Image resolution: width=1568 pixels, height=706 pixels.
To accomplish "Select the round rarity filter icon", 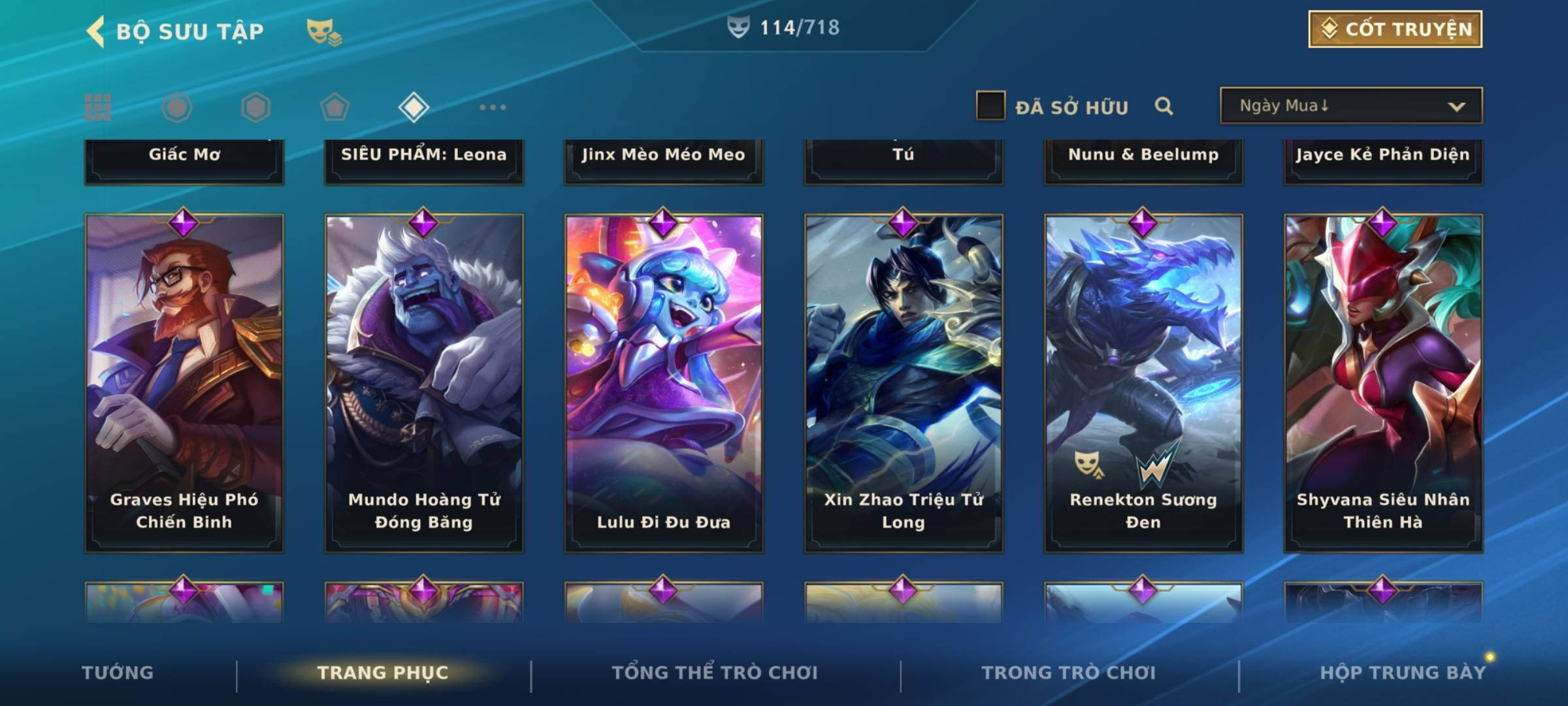I will coord(177,107).
